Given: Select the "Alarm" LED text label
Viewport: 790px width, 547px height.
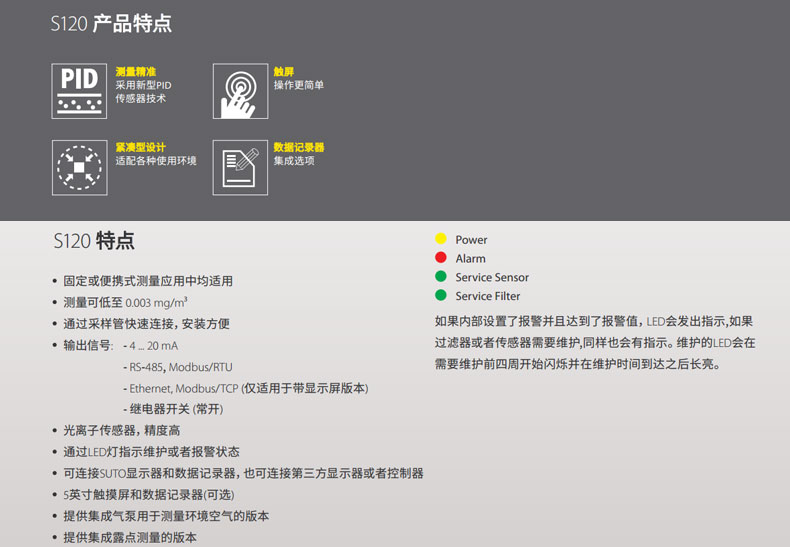Looking at the screenshot, I should (x=470, y=259).
